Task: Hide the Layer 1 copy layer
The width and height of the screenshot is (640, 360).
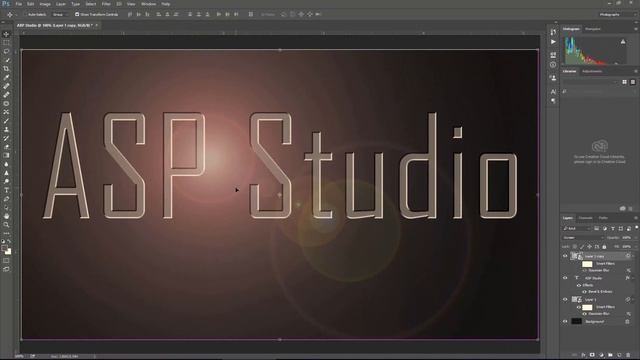Action: click(x=565, y=256)
